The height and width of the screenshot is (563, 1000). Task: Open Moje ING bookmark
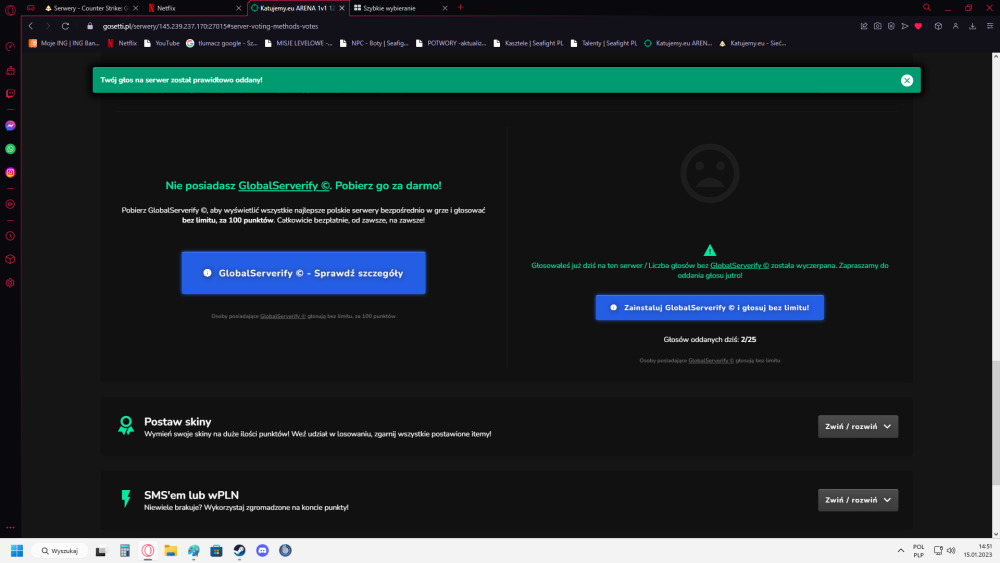[64, 43]
